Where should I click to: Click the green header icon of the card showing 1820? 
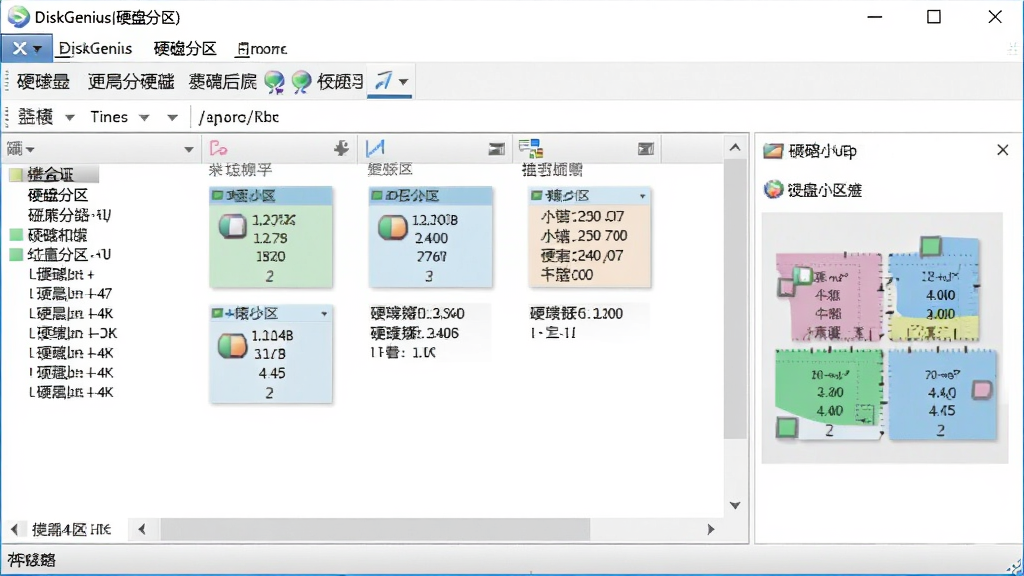coord(217,195)
